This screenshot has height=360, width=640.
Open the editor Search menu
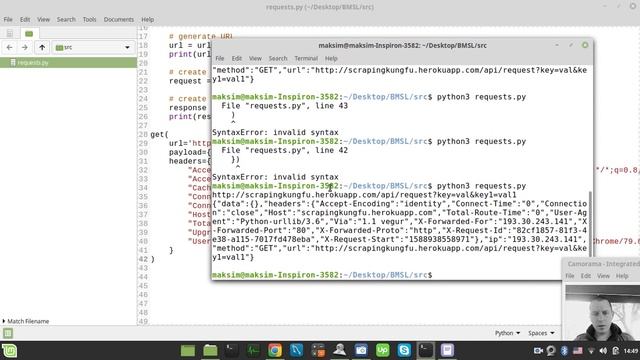(x=66, y=19)
